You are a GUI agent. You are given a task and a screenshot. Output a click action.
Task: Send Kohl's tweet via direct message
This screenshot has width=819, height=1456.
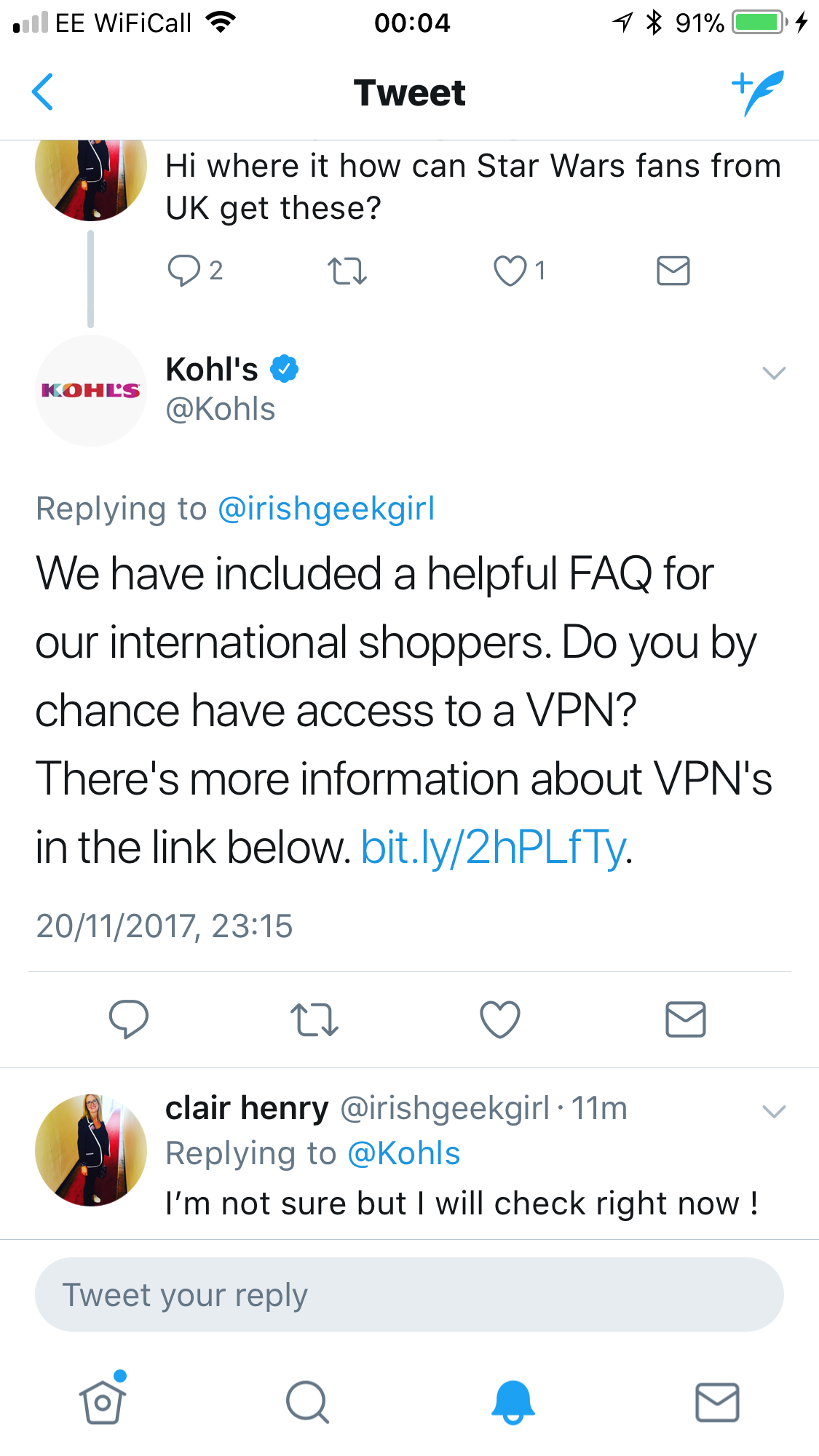(686, 1019)
